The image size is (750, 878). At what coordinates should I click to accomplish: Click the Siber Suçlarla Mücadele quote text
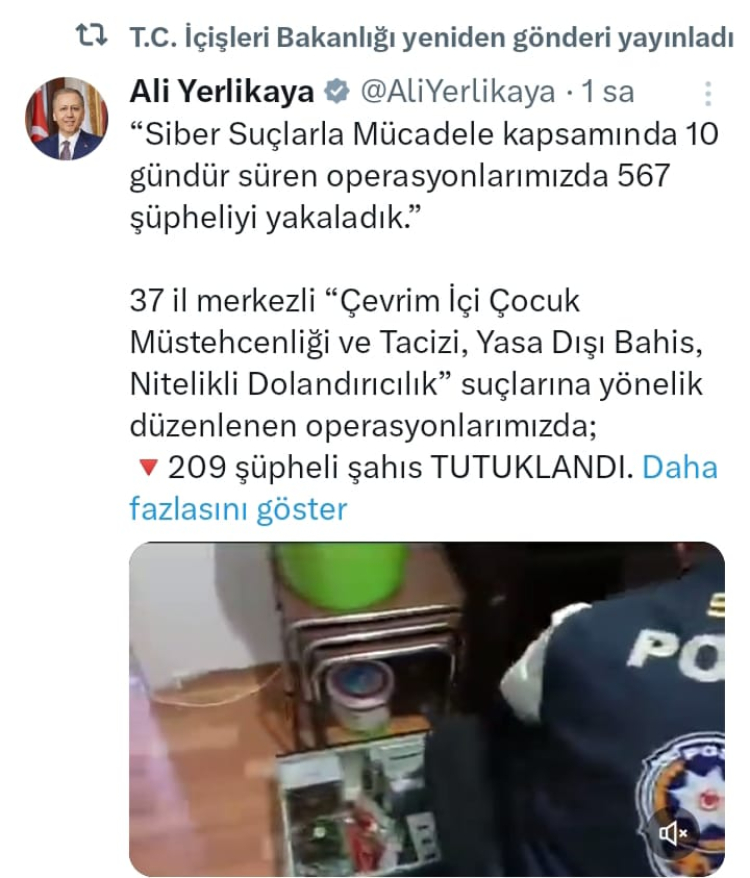423,175
